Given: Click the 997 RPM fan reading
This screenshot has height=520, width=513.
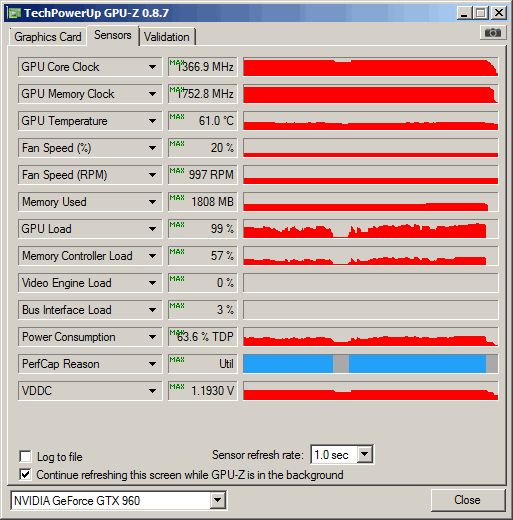Looking at the screenshot, I should click(x=203, y=175).
